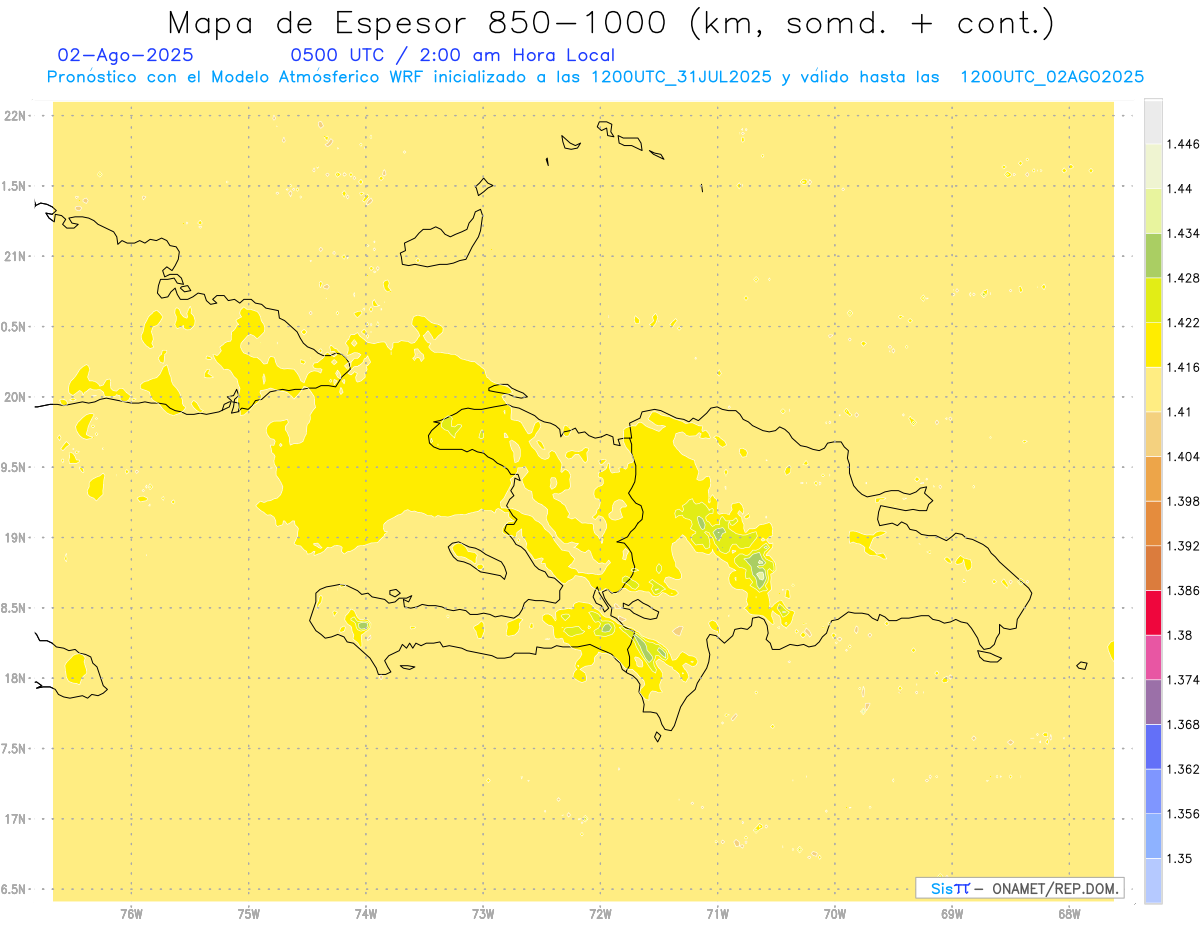This screenshot has width=1200, height=927.
Task: Click the legend value 1.362
Action: coord(1183,769)
